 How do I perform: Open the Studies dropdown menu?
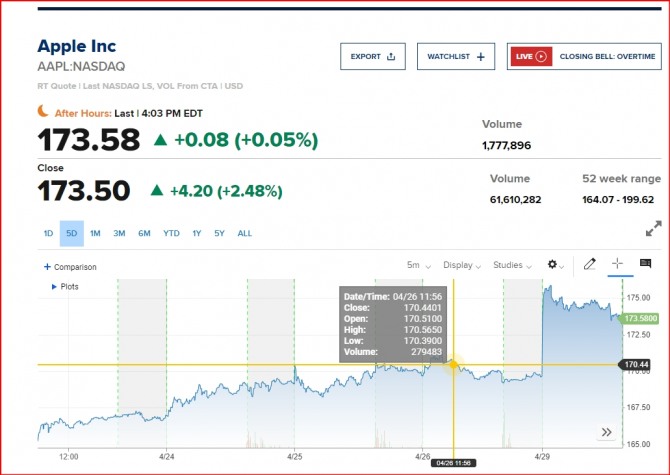coord(512,266)
